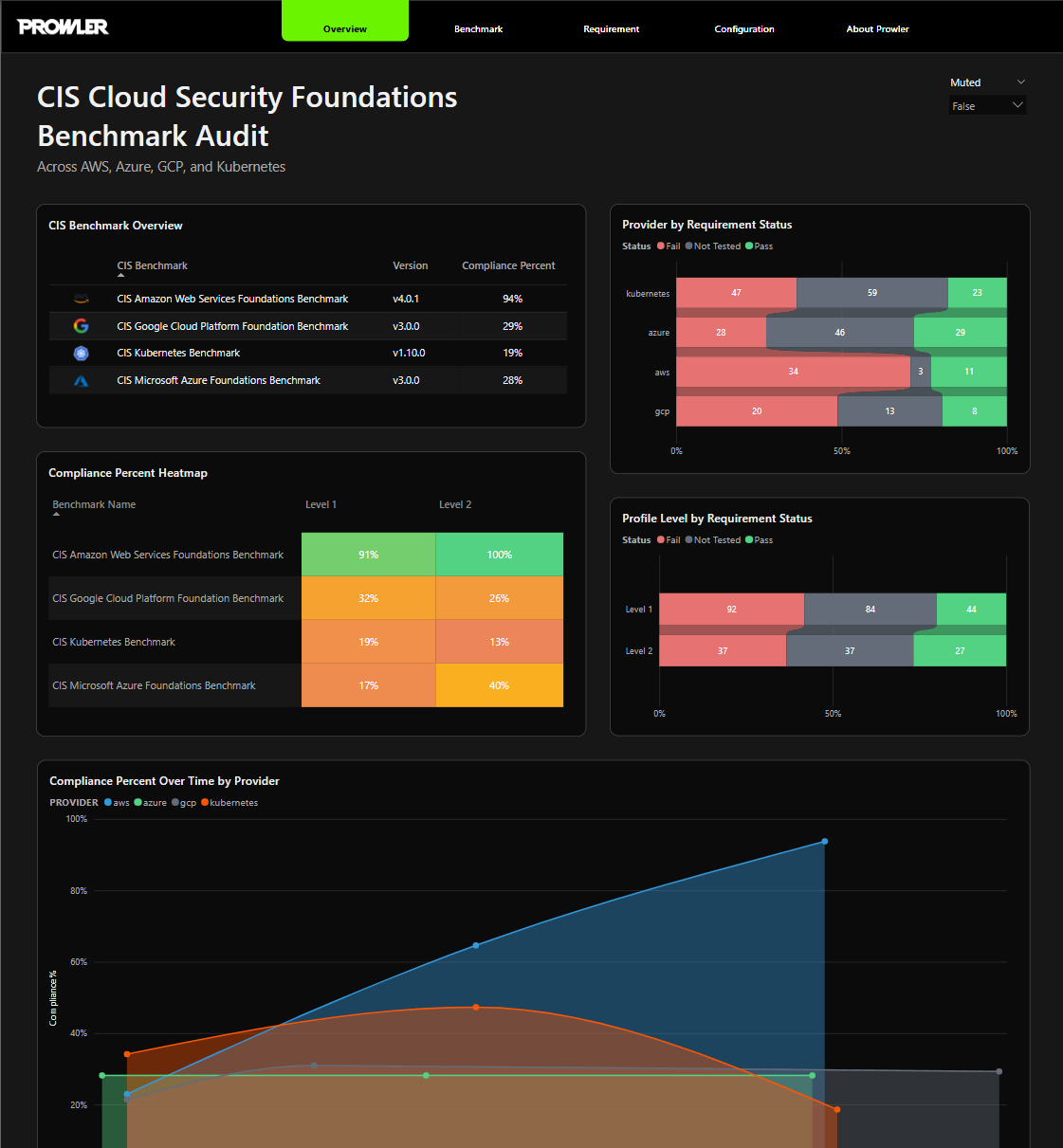Click the gcp legend in the over-time chart
The image size is (1063, 1148).
tap(184, 803)
